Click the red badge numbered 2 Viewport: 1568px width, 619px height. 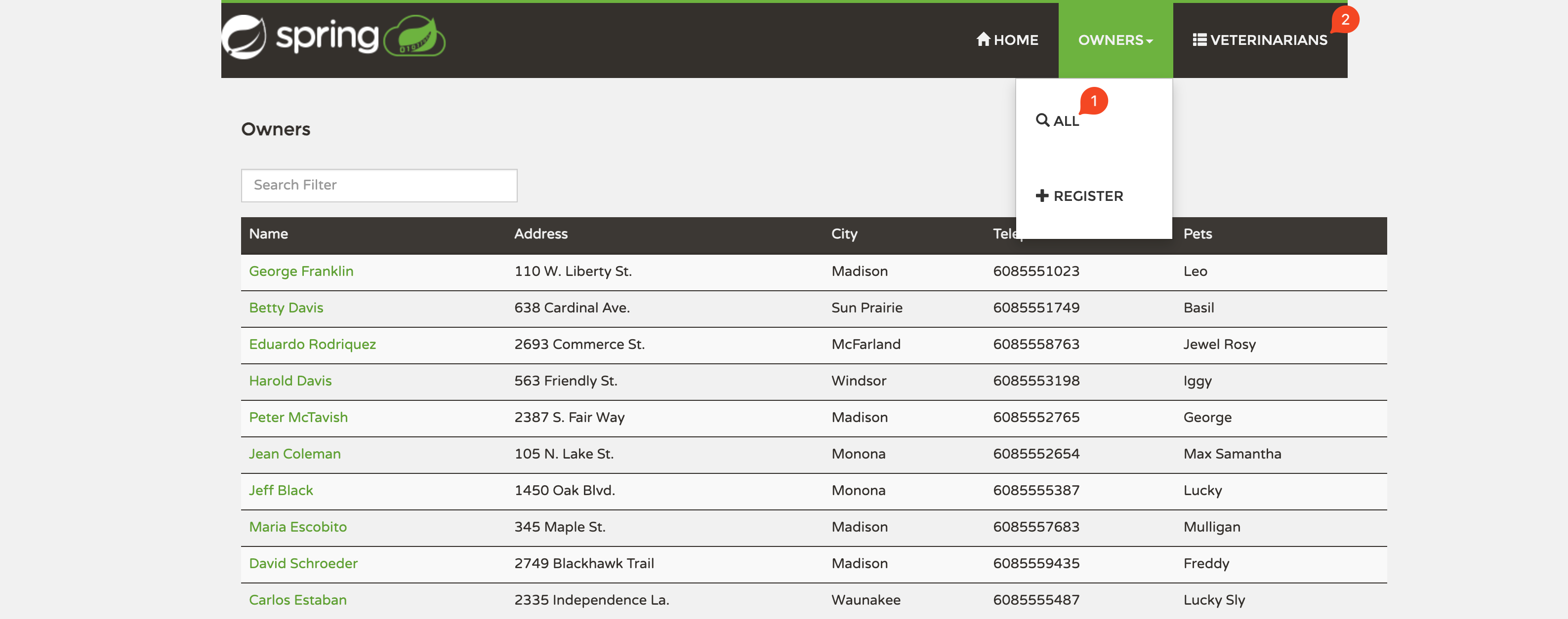click(1345, 19)
